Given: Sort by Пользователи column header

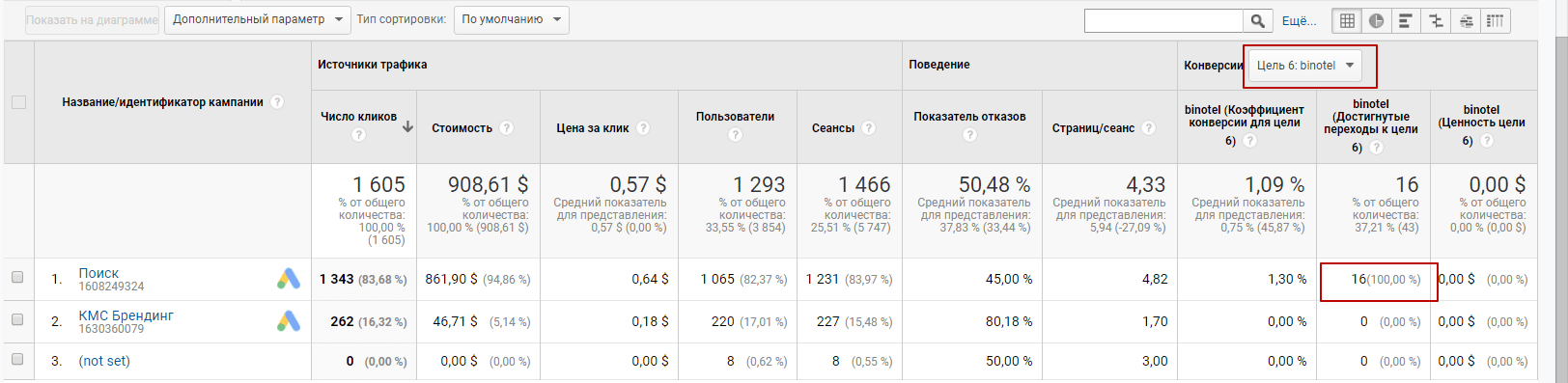Looking at the screenshot, I should pos(736,117).
